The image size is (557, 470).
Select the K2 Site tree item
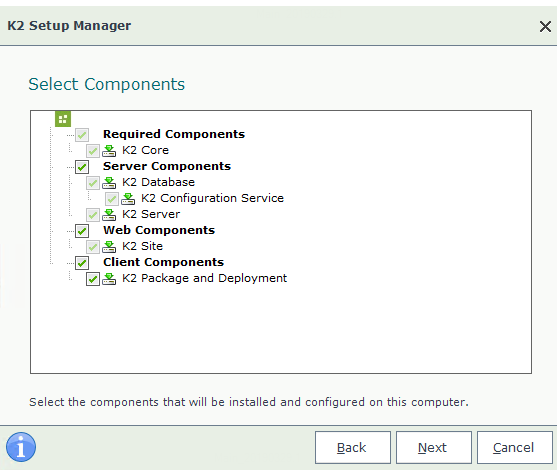click(142, 246)
